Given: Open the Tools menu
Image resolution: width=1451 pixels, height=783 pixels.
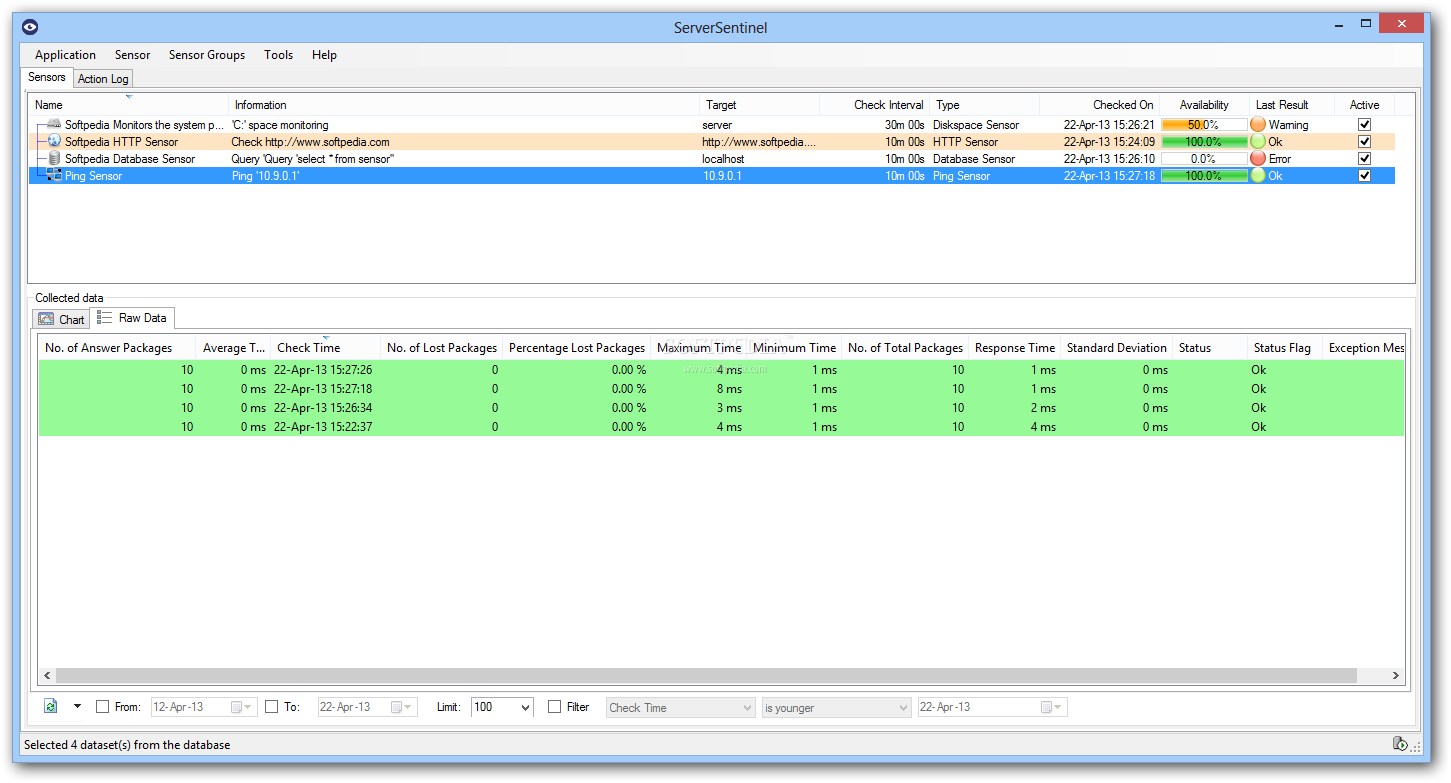Looking at the screenshot, I should (x=279, y=55).
